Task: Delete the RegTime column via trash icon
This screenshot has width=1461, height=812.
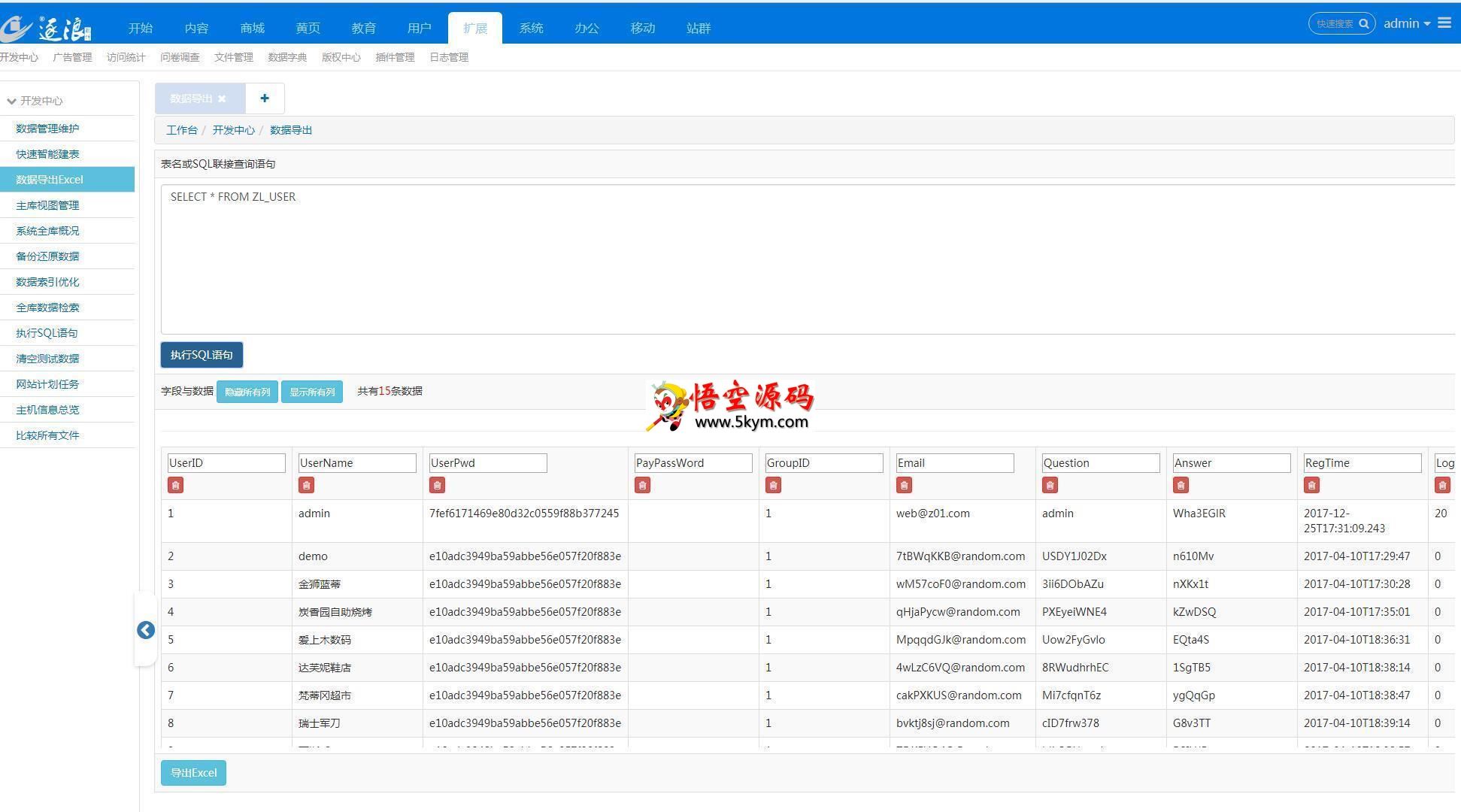Action: pos(1311,486)
